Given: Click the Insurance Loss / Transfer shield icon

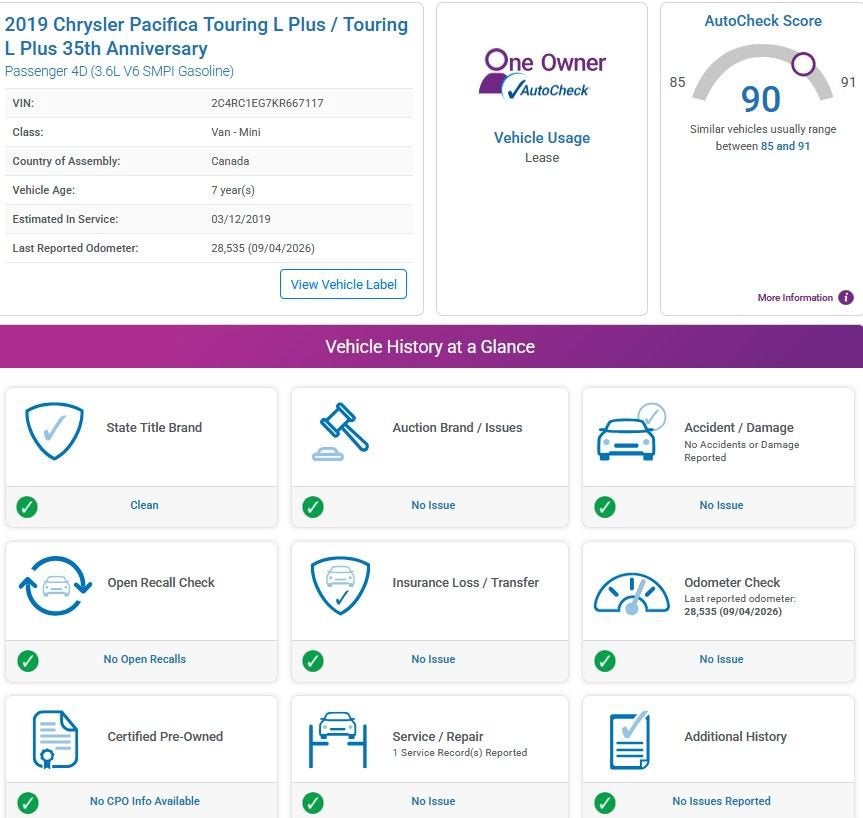Looking at the screenshot, I should click(x=340, y=586).
